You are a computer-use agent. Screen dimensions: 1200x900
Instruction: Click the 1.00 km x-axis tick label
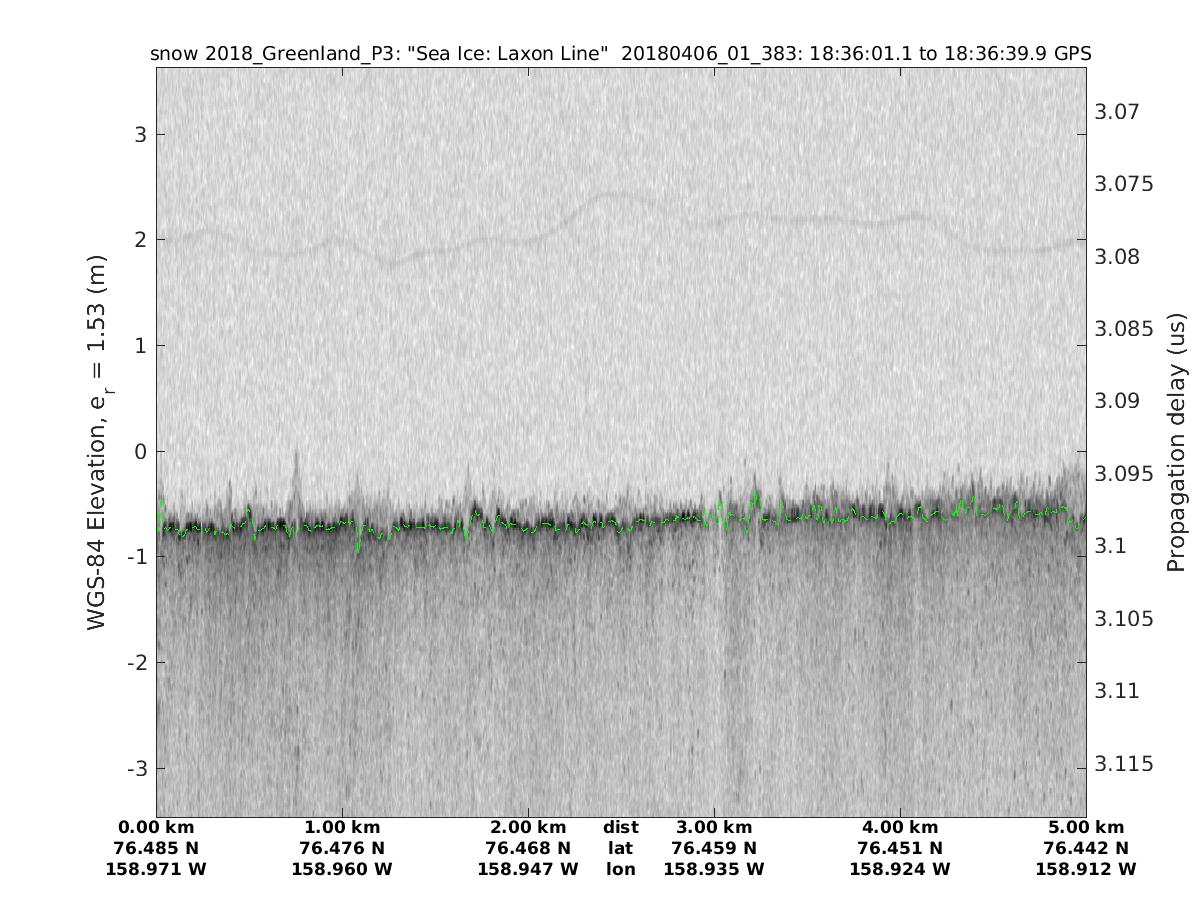point(342,827)
